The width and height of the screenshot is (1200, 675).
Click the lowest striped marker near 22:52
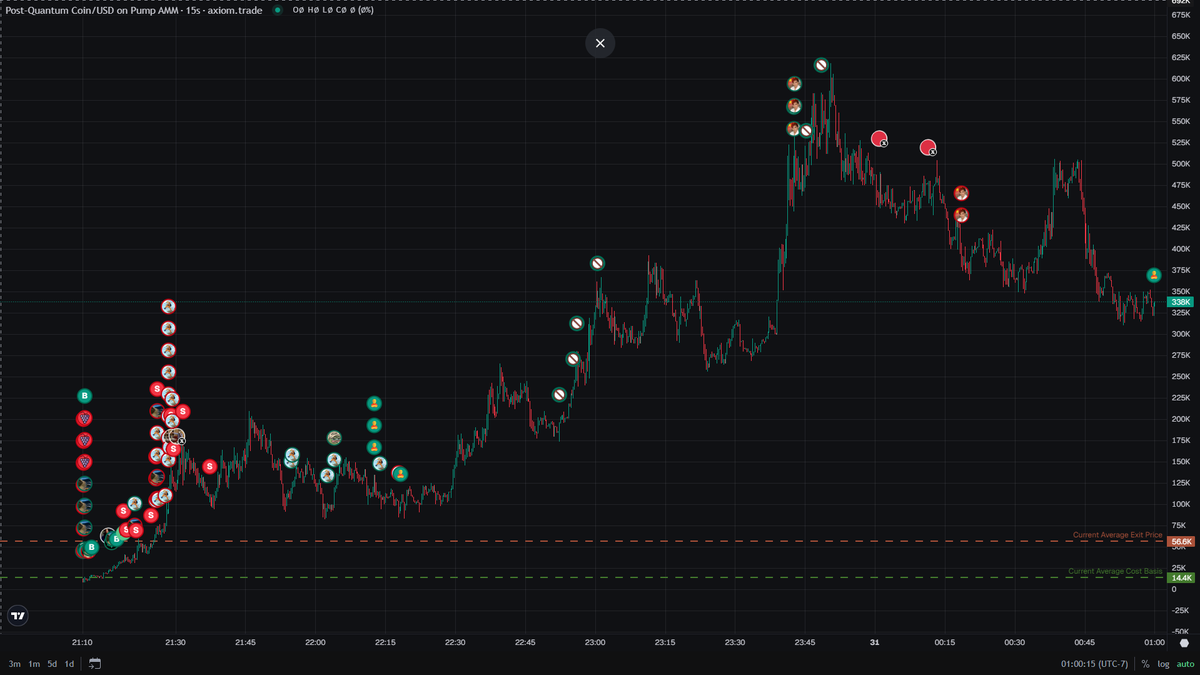tap(559, 394)
